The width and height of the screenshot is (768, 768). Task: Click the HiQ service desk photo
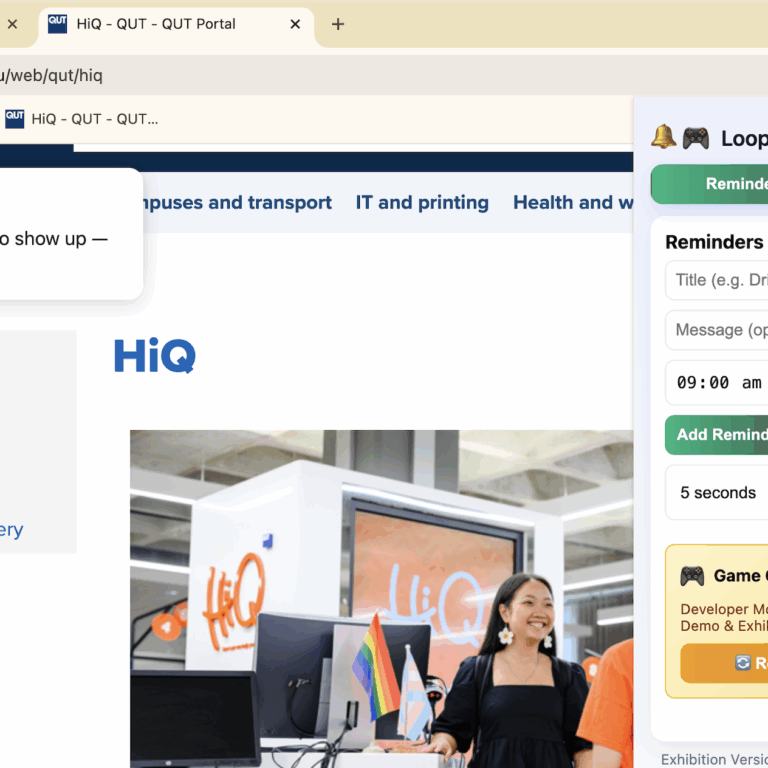pos(380,598)
